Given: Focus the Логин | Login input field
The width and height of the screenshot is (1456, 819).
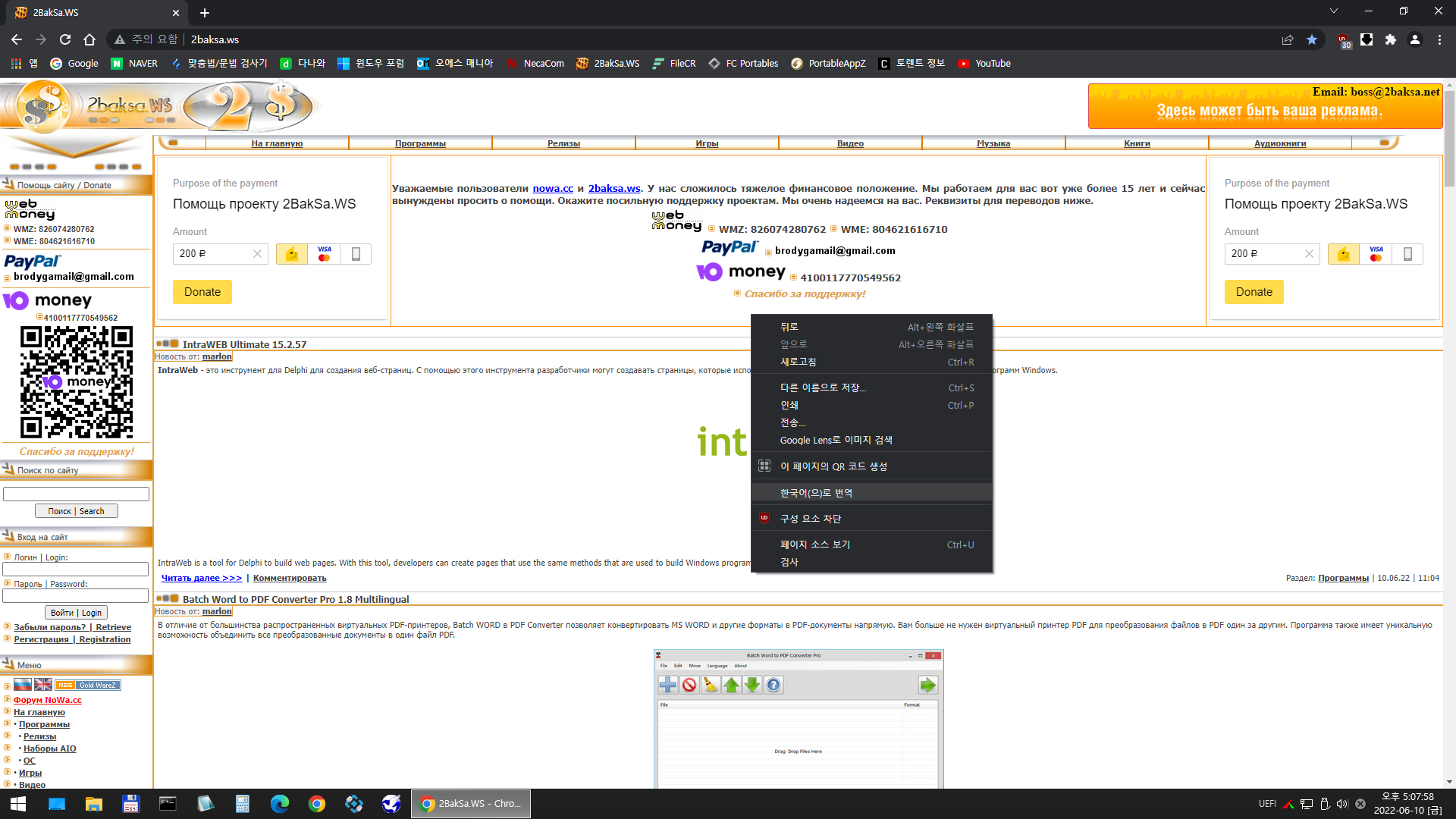Looking at the screenshot, I should pos(76,569).
